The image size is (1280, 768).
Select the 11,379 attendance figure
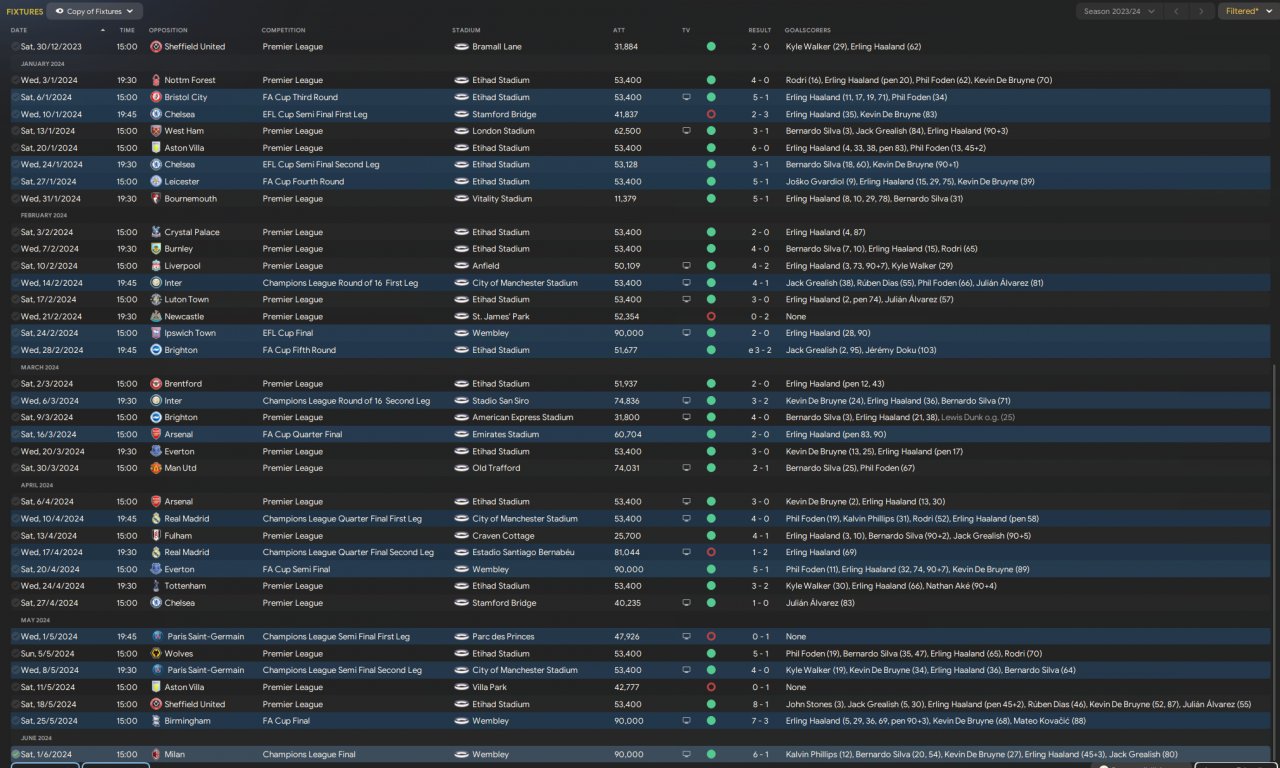coord(626,199)
